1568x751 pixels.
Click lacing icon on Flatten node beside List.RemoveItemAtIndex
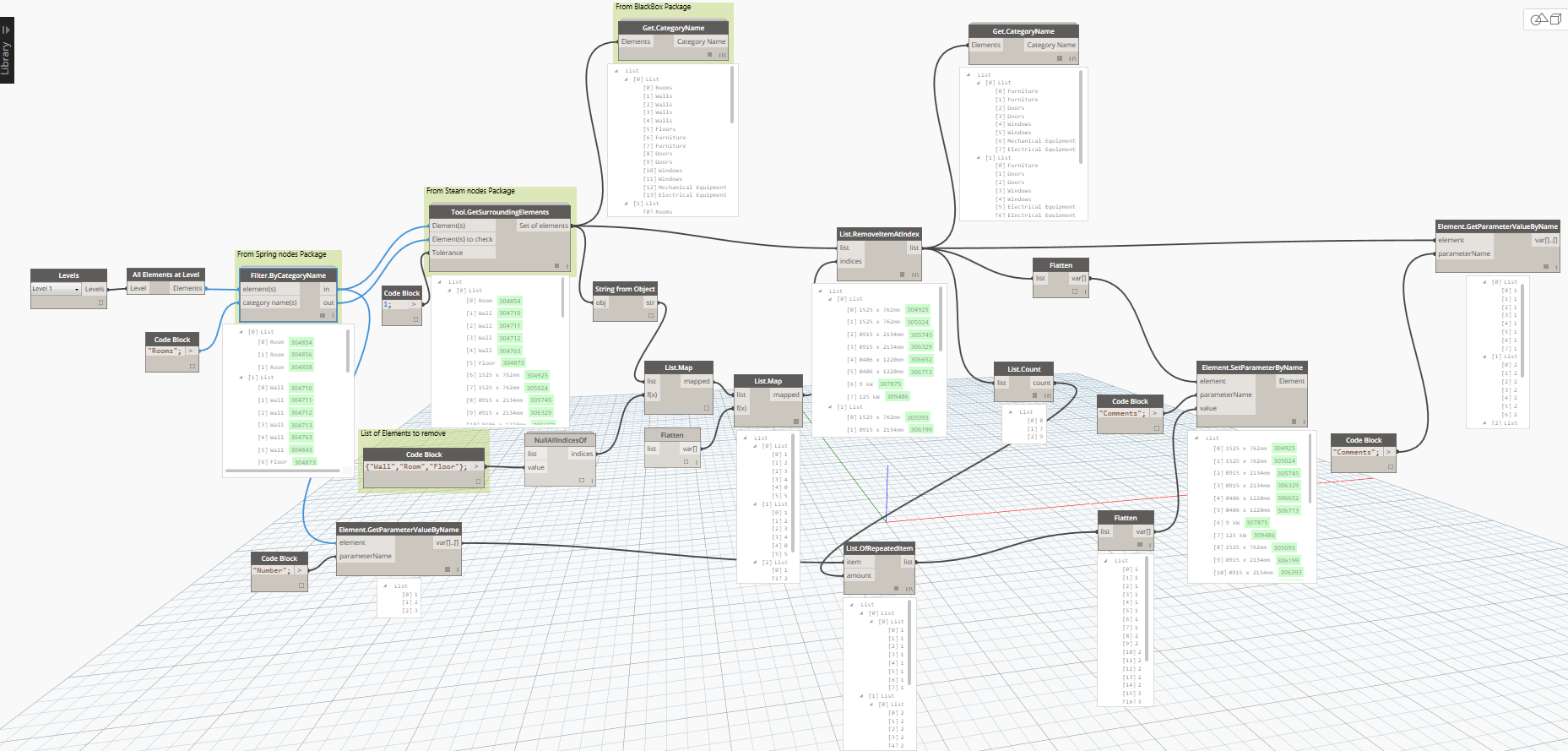[x=1086, y=291]
